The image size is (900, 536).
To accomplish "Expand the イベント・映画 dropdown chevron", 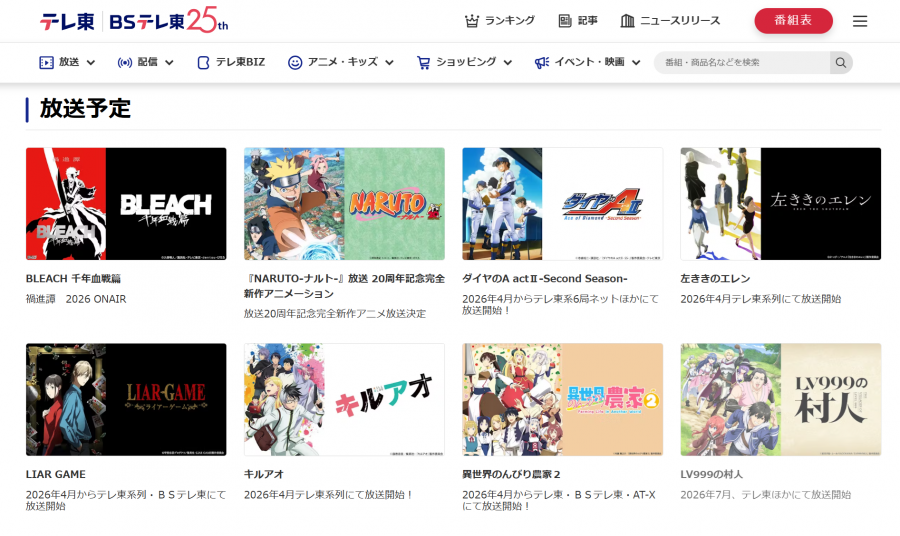I will (x=636, y=63).
